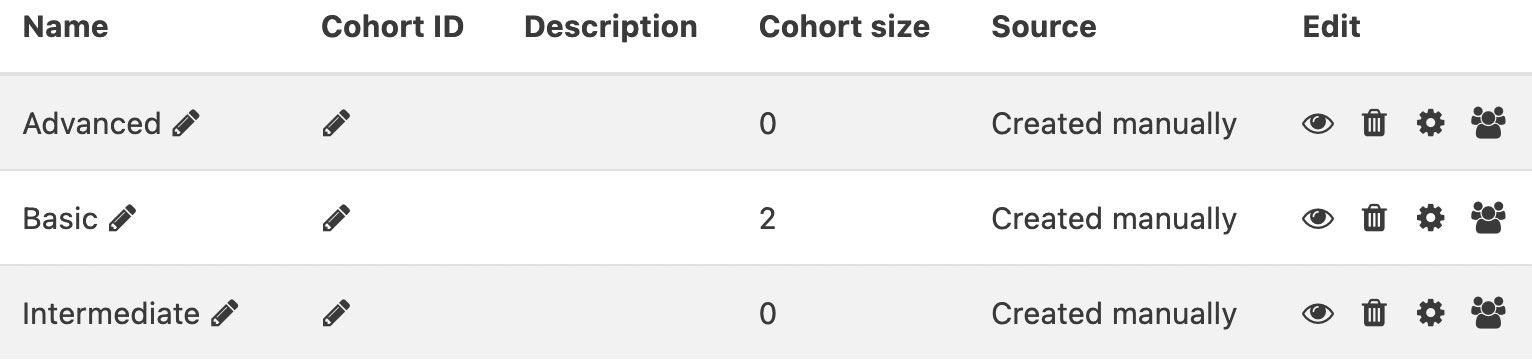Delete the Basic cohort
This screenshot has width=1532, height=364.
coord(1375,219)
